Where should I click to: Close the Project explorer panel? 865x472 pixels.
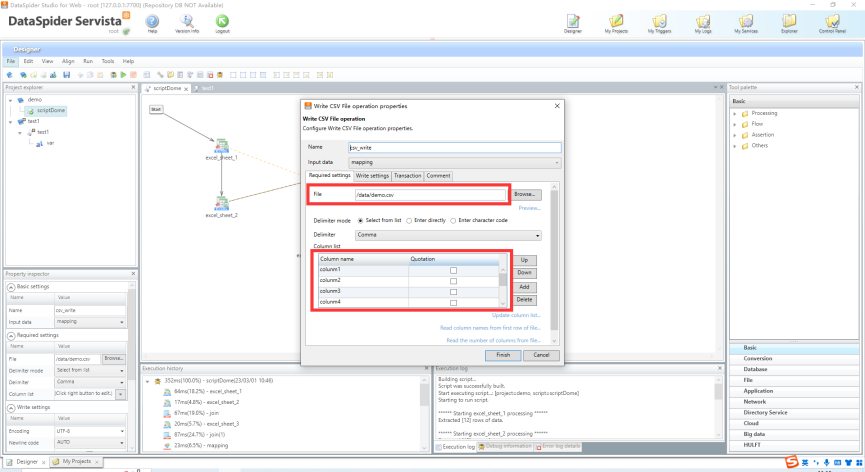pos(133,87)
